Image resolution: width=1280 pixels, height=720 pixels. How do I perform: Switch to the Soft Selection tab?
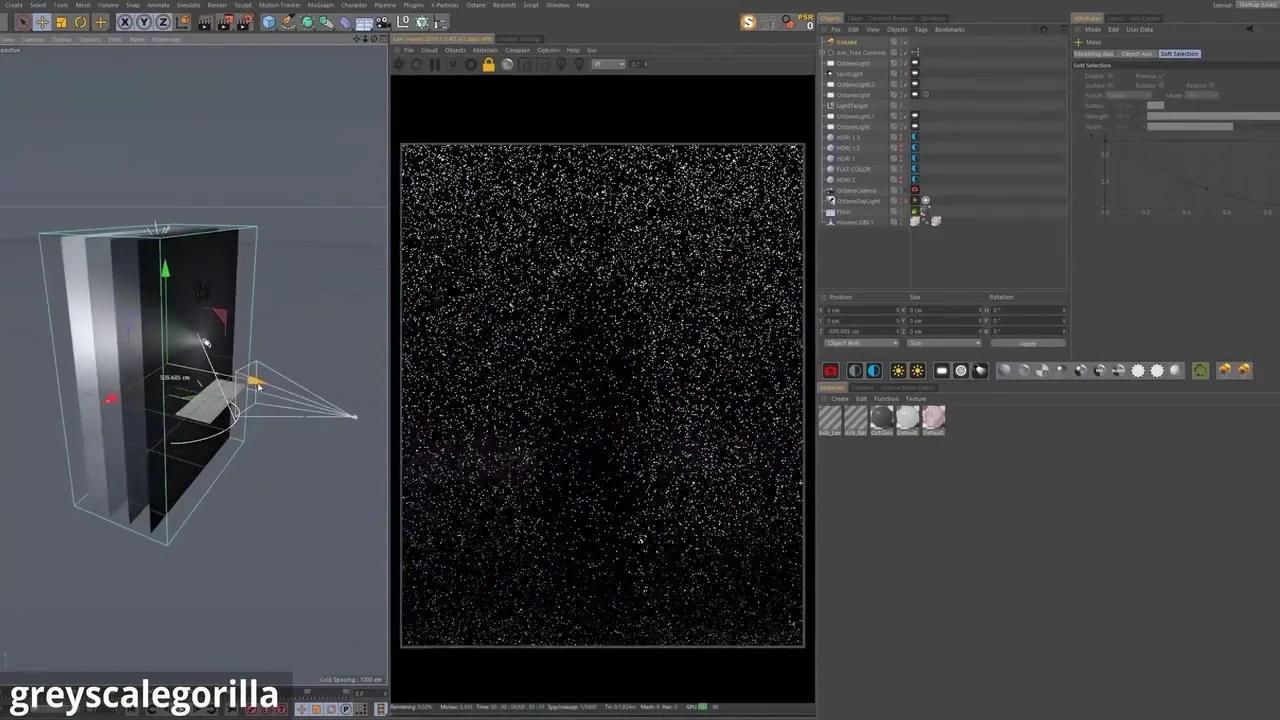click(x=1179, y=54)
